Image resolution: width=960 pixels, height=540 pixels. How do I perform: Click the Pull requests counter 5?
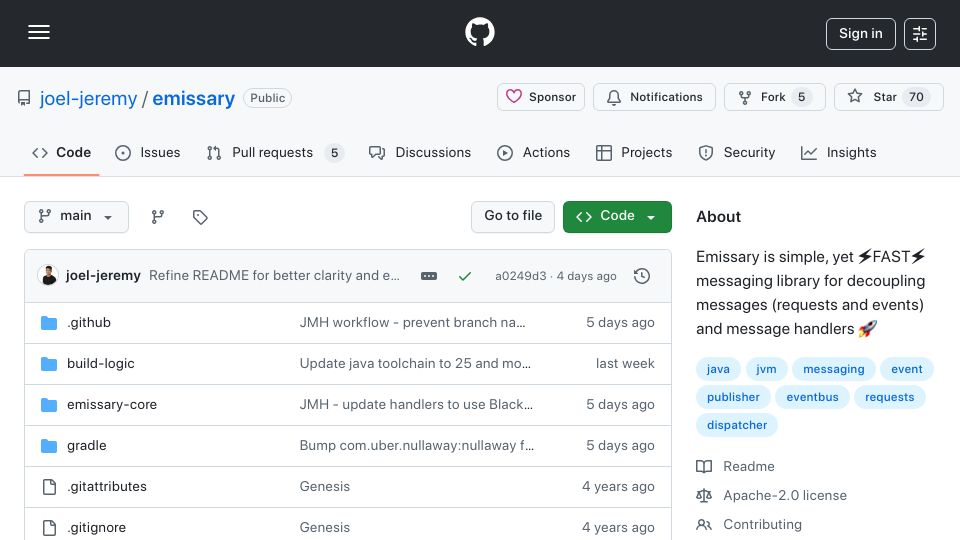click(334, 152)
